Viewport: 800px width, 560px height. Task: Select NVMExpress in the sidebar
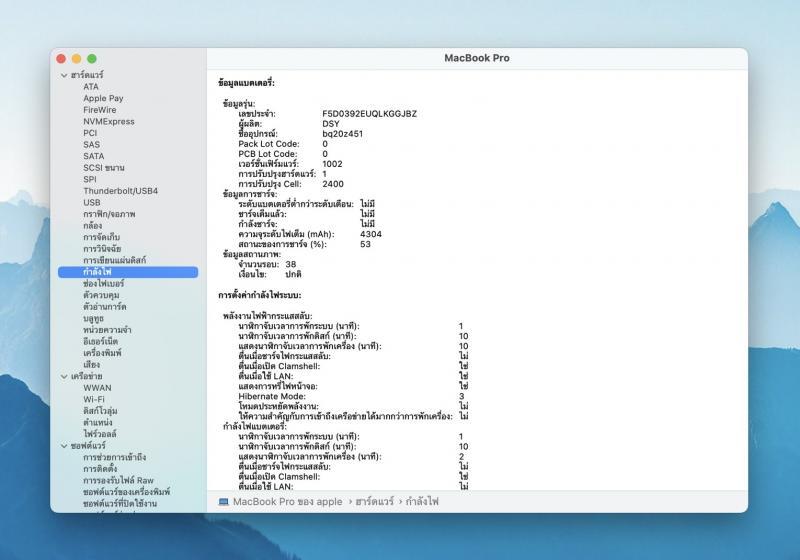click(109, 121)
